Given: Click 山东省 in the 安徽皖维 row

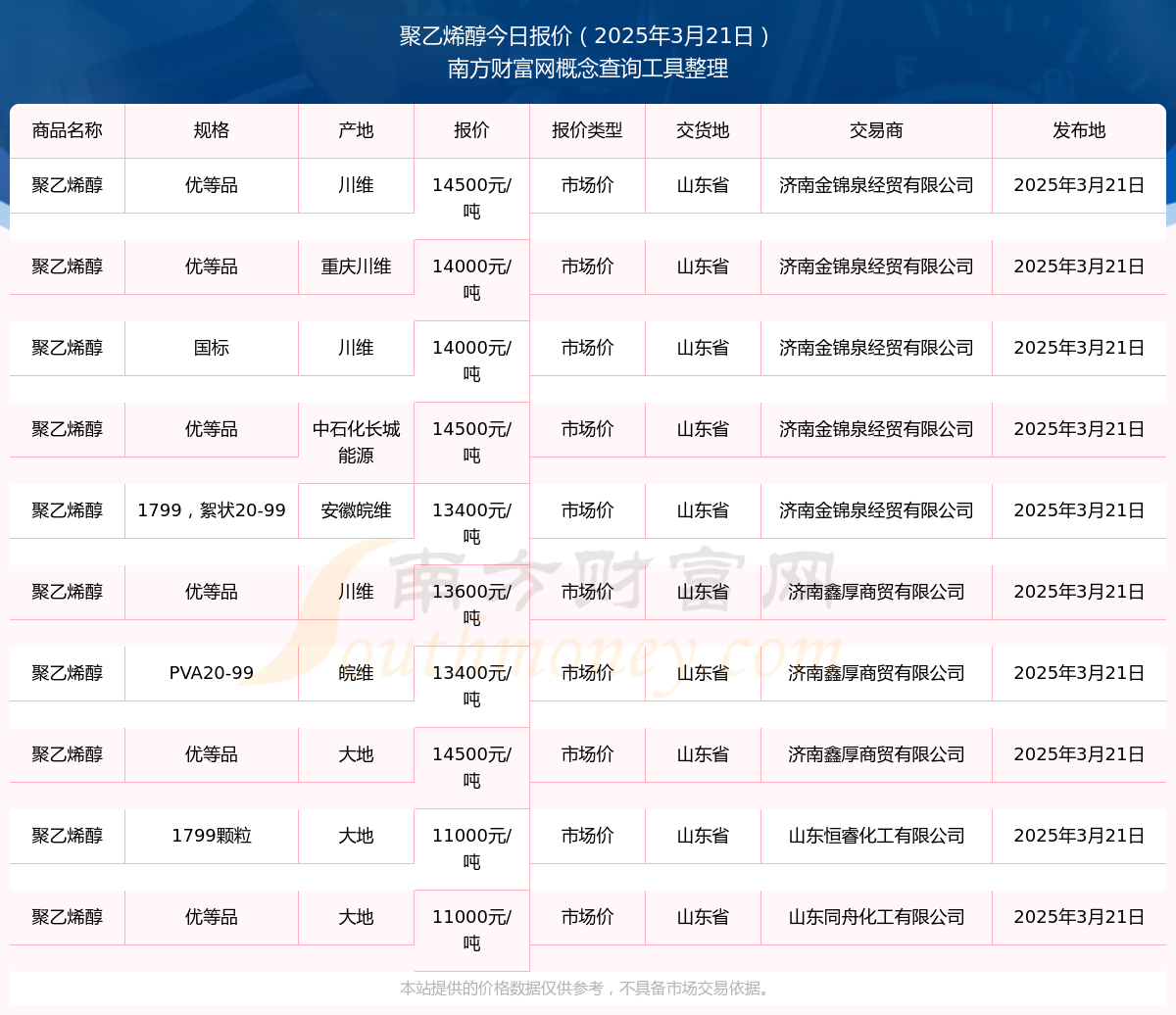Looking at the screenshot, I should click(x=703, y=510).
